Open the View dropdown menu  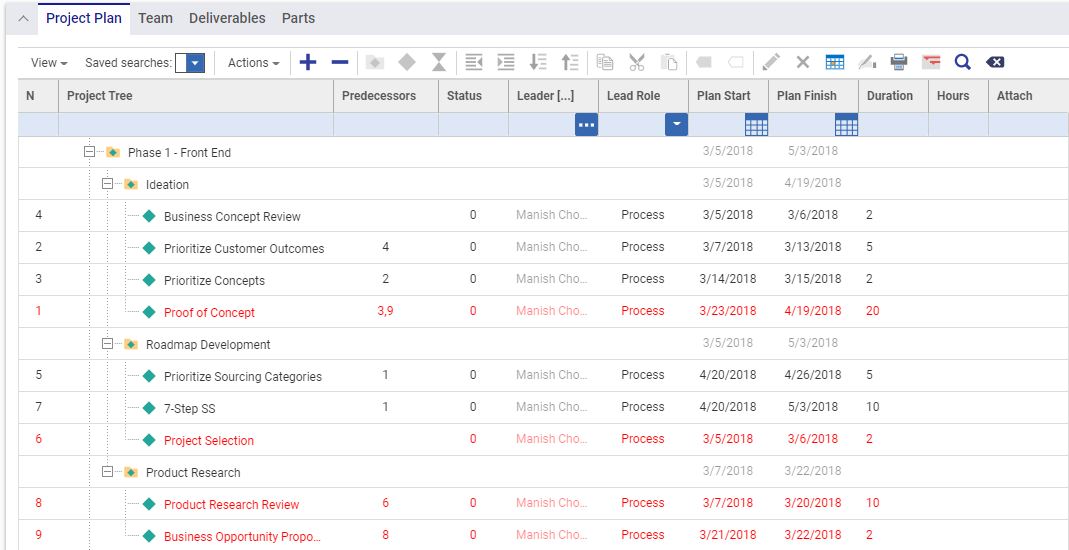tap(49, 63)
